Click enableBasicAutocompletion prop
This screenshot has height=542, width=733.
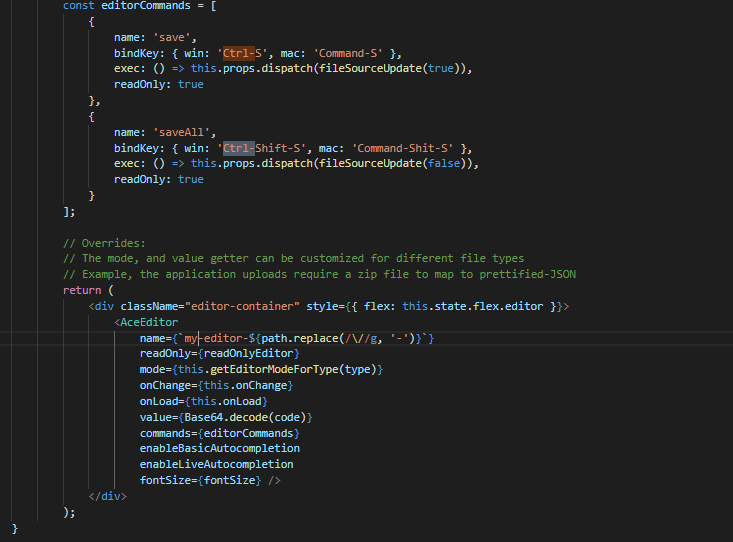point(220,448)
